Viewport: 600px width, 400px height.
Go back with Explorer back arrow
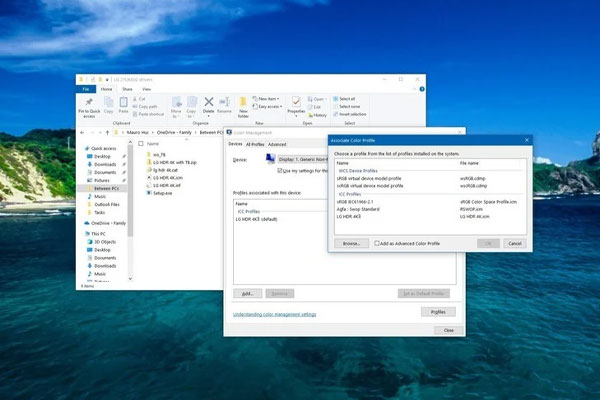[x=82, y=132]
